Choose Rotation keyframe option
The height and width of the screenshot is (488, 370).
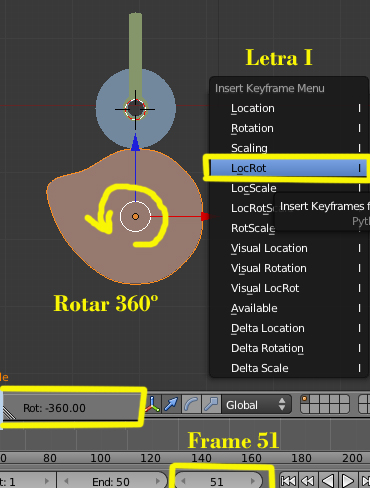point(289,128)
